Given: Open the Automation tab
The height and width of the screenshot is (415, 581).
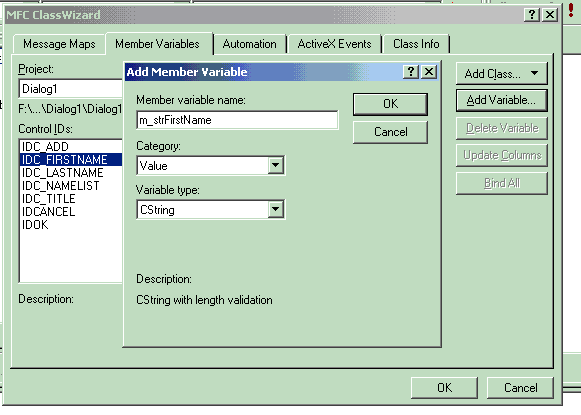Looking at the screenshot, I should pyautogui.click(x=249, y=44).
